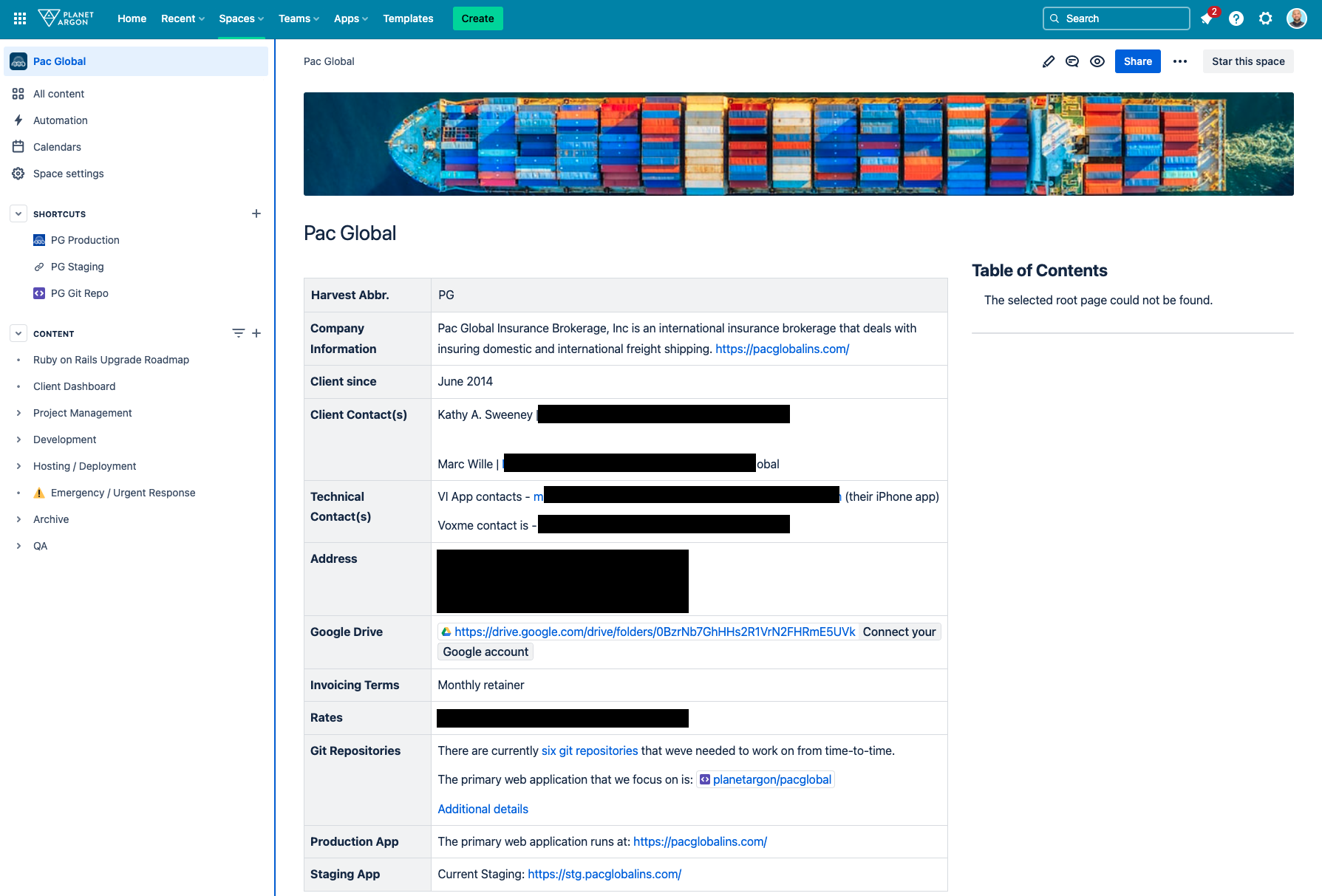Click the Pac Global breadcrumb
This screenshot has width=1322, height=896.
pyautogui.click(x=329, y=61)
